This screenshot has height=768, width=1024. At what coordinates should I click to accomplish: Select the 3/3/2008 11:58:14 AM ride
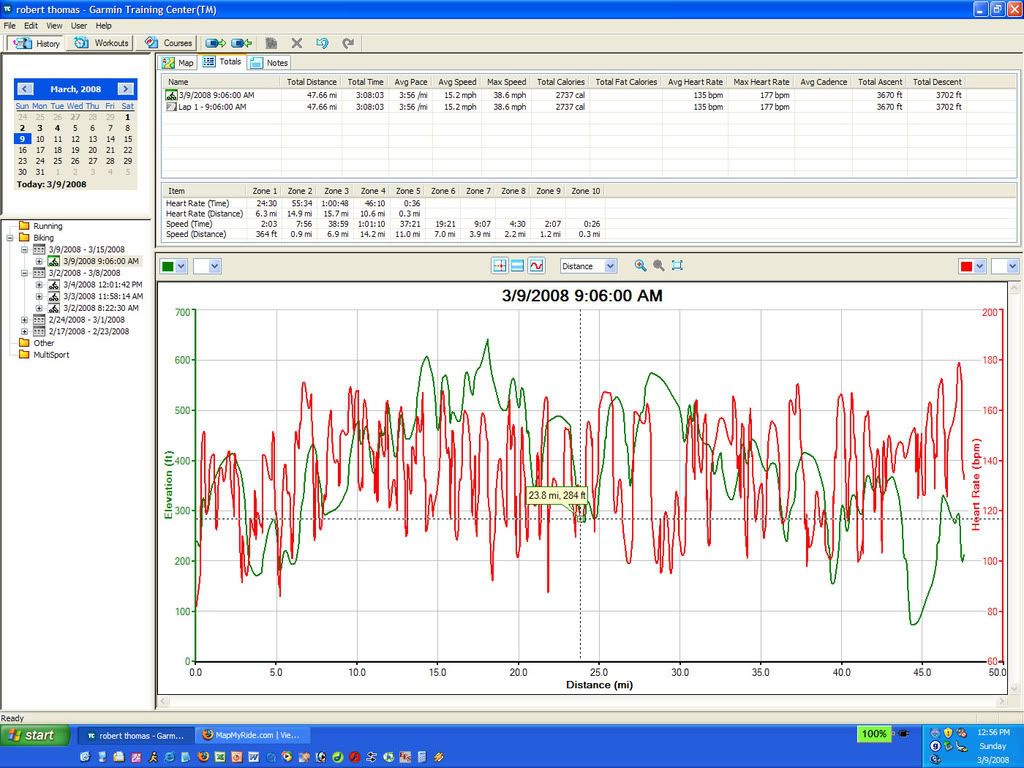tap(103, 296)
